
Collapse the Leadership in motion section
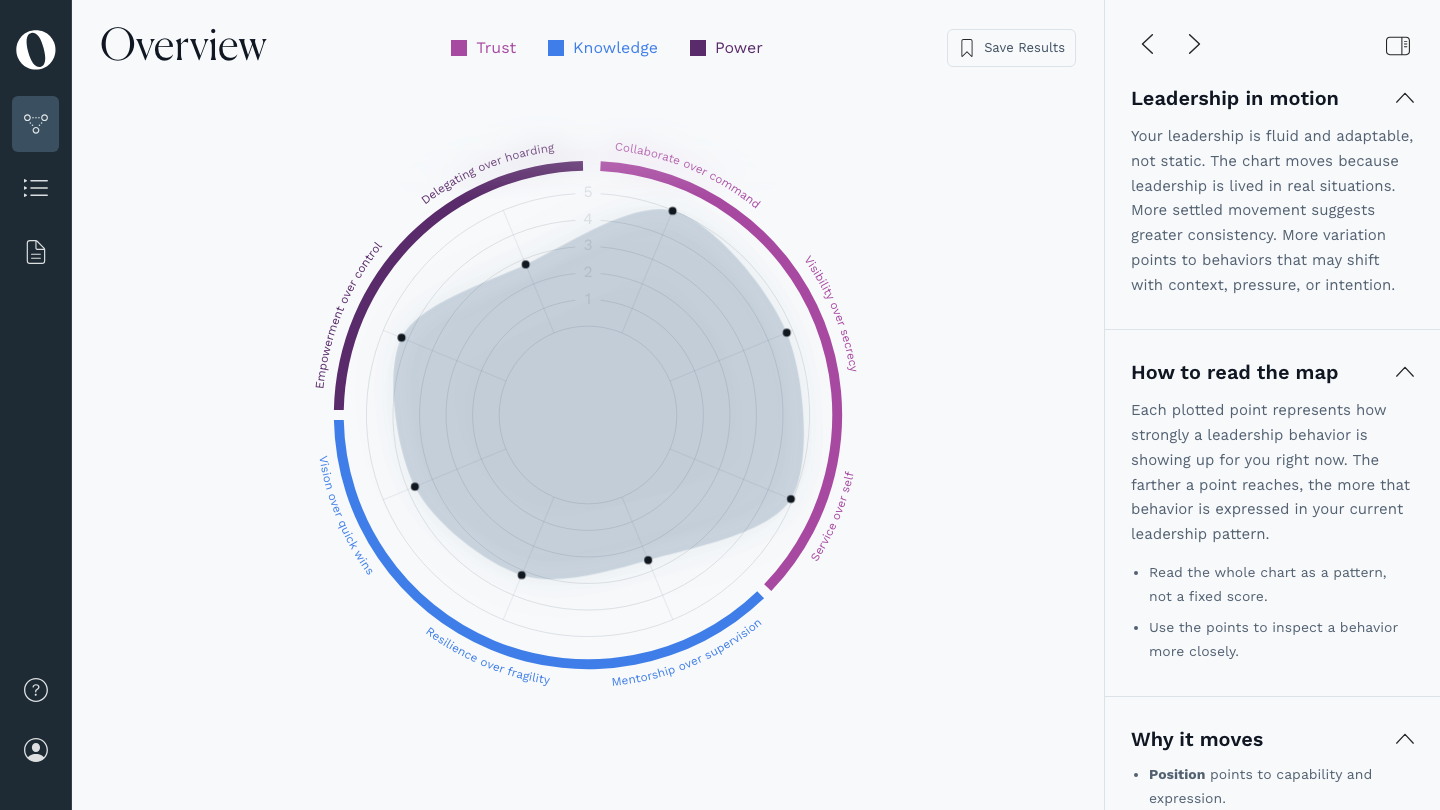point(1404,98)
